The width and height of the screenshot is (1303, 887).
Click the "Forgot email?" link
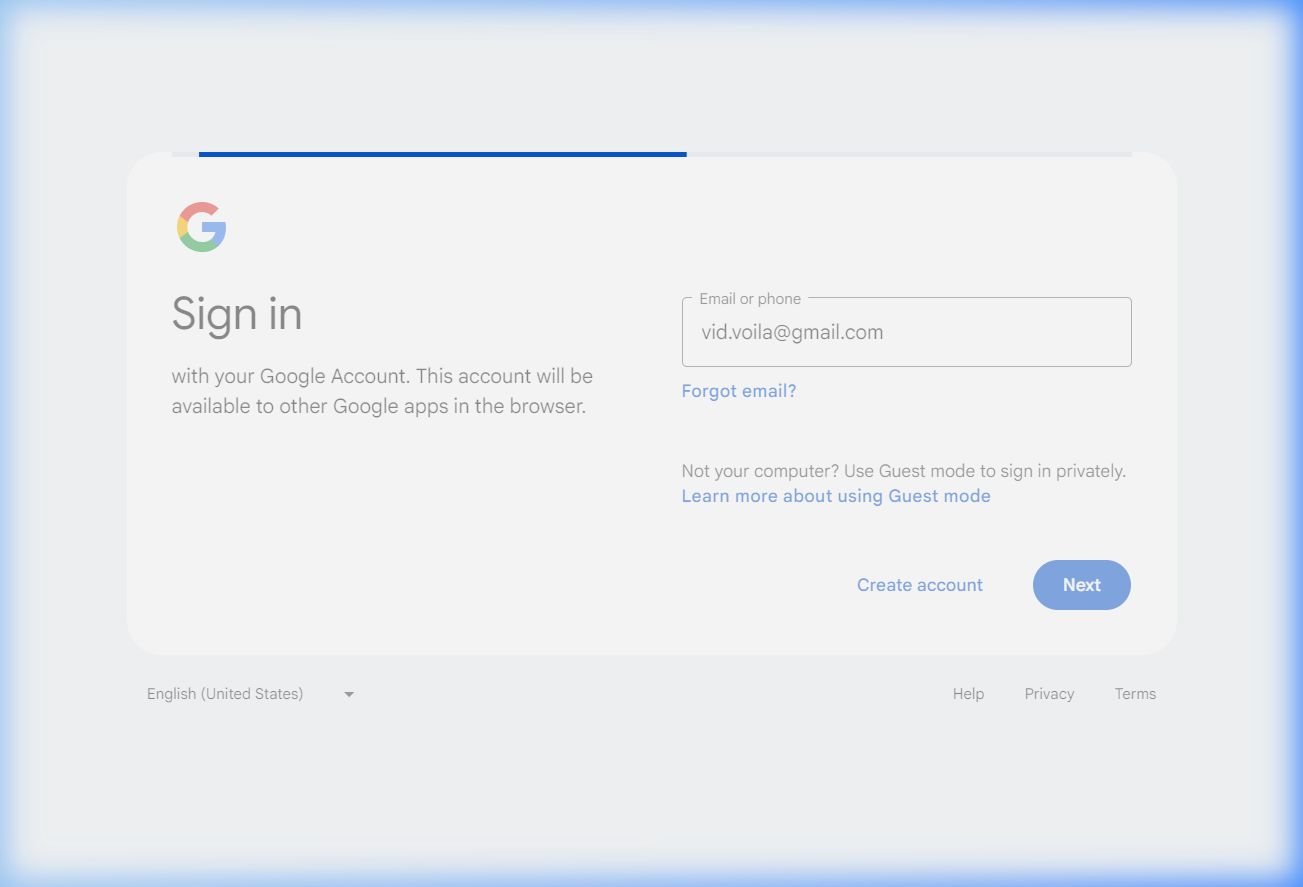click(x=738, y=391)
